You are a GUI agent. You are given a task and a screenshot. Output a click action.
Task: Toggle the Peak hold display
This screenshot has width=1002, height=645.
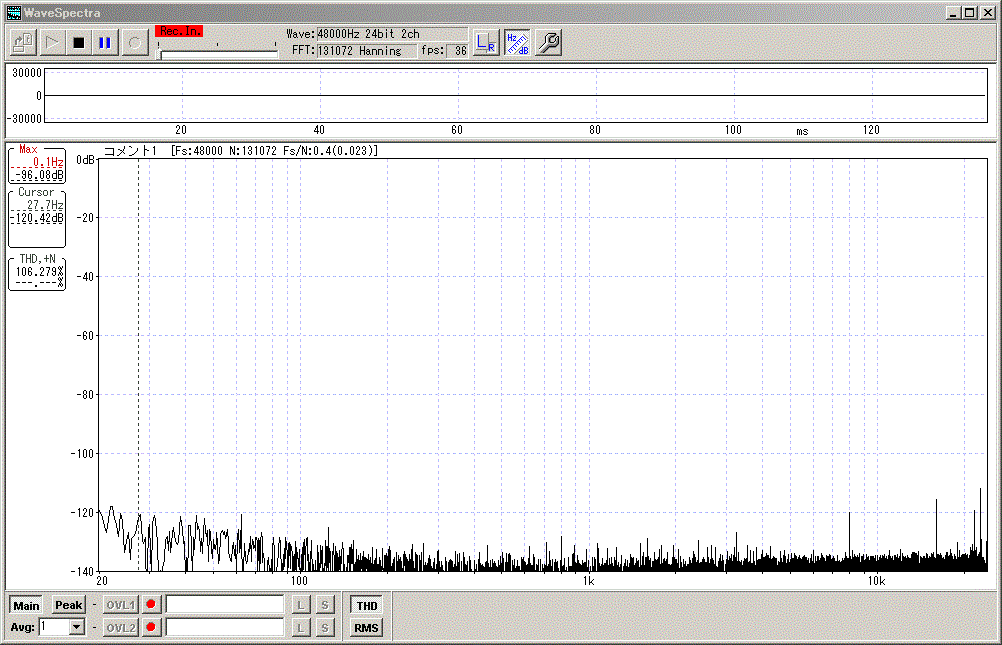point(68,605)
